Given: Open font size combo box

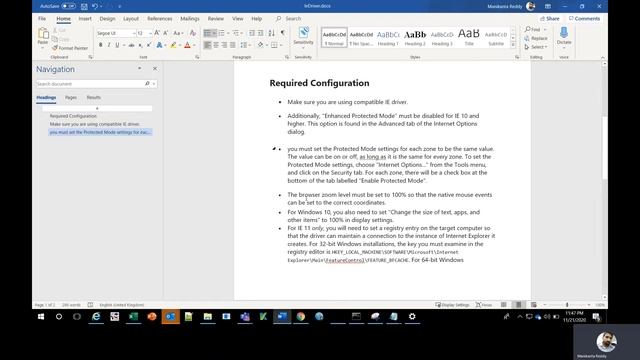Looking at the screenshot, I should coord(144,33).
